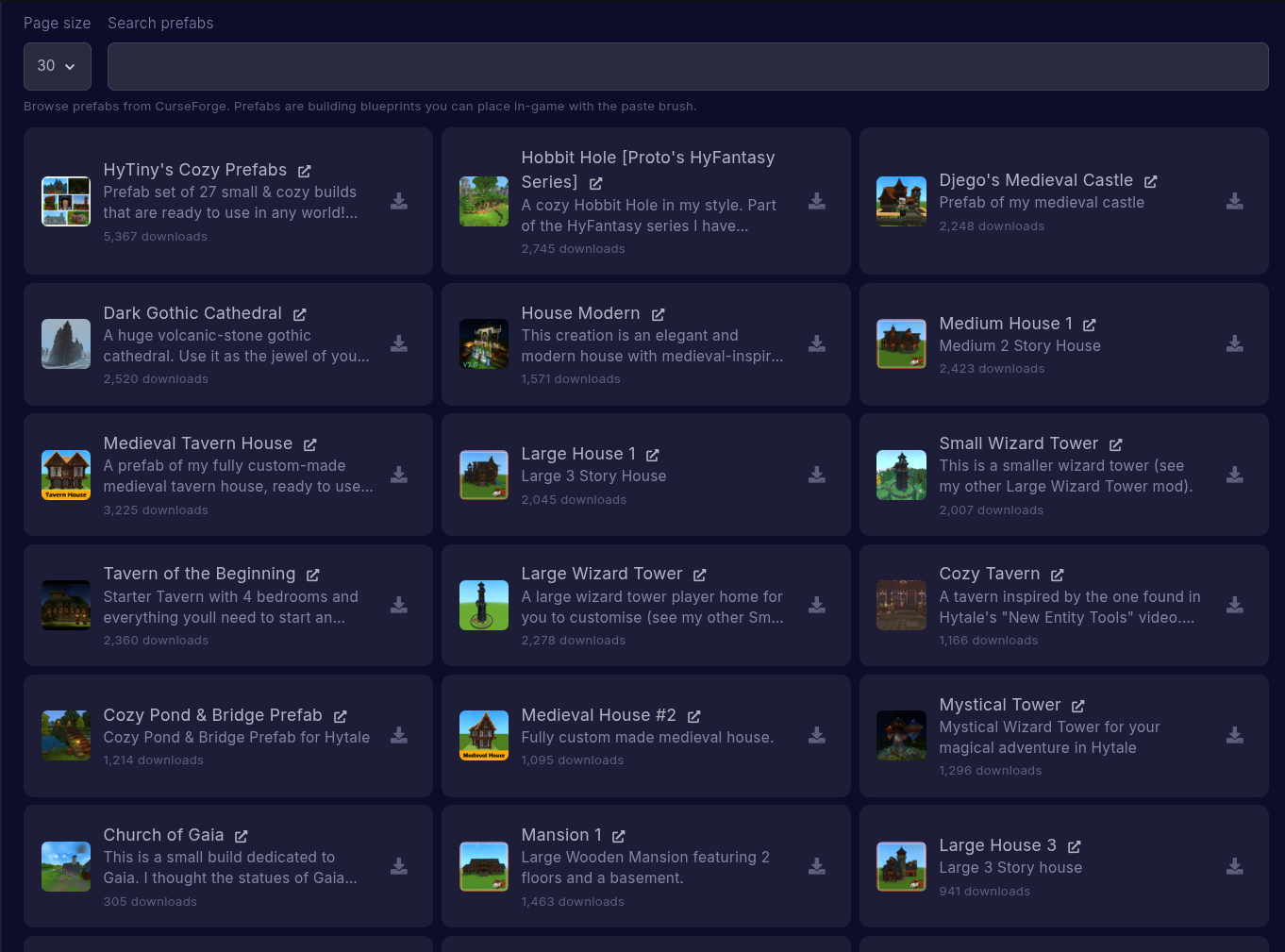This screenshot has height=952, width=1285.
Task: Download Large House 1
Action: coord(816,475)
